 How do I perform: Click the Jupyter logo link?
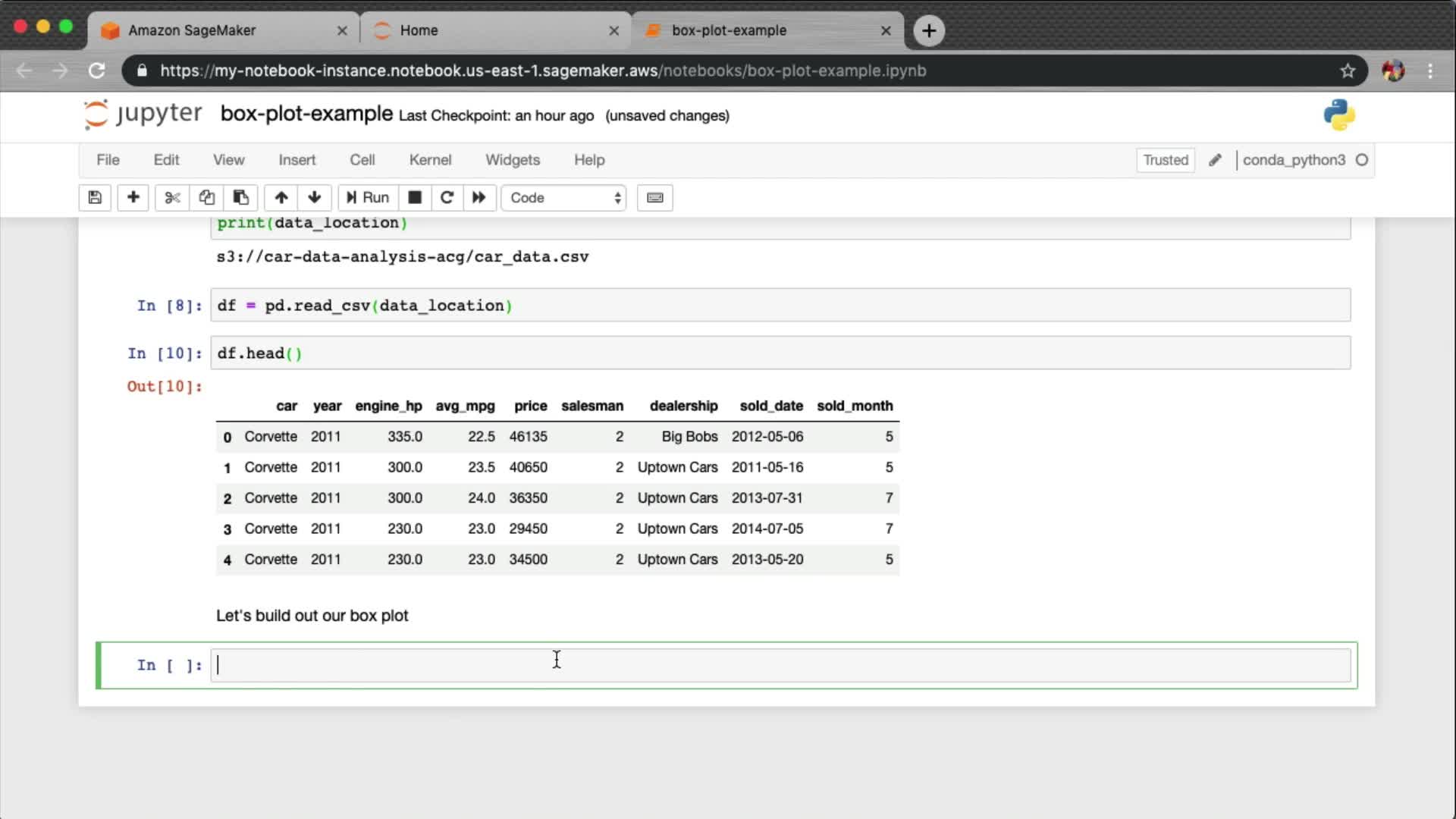143,115
